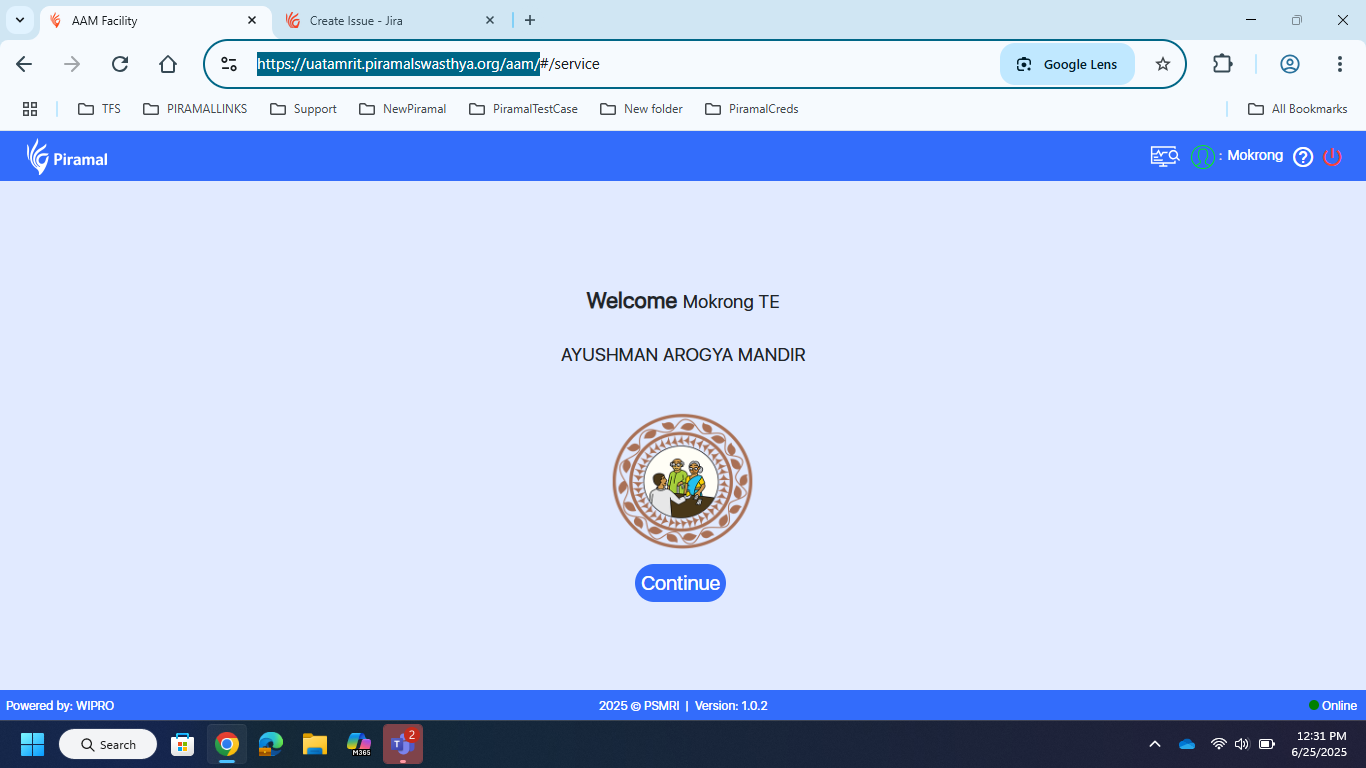1366x768 pixels.
Task: Expand the tab search dropdown arrow
Action: pyautogui.click(x=20, y=20)
